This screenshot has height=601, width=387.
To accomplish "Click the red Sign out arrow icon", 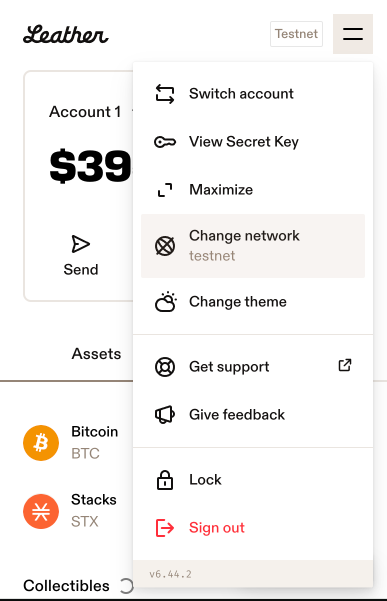I will (165, 528).
